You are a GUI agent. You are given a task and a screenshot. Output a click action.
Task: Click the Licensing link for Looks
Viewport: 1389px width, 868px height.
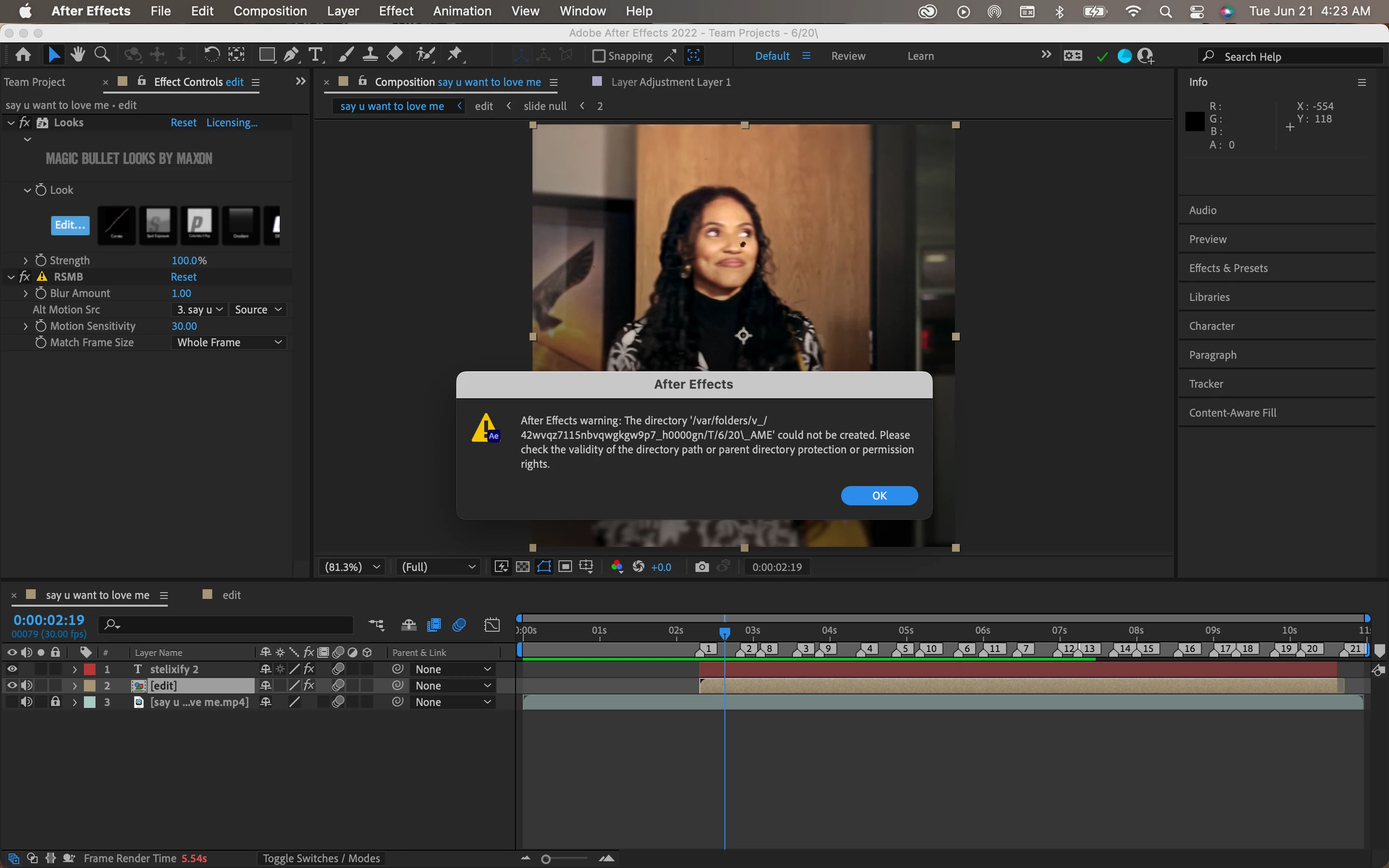(x=231, y=122)
